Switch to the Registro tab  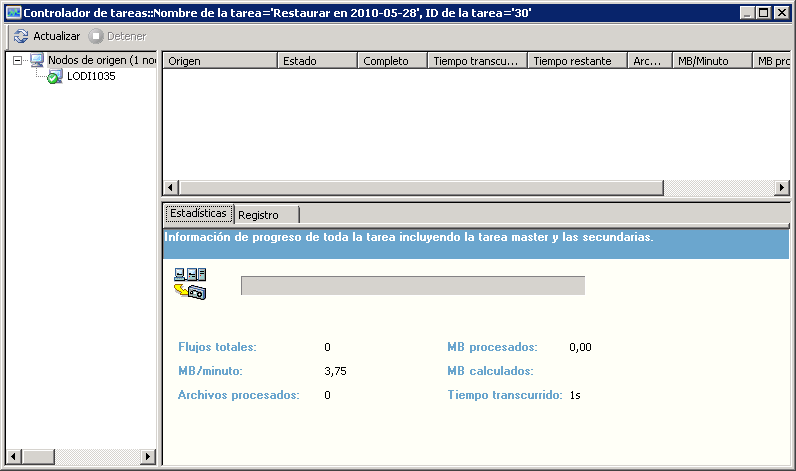(267, 215)
